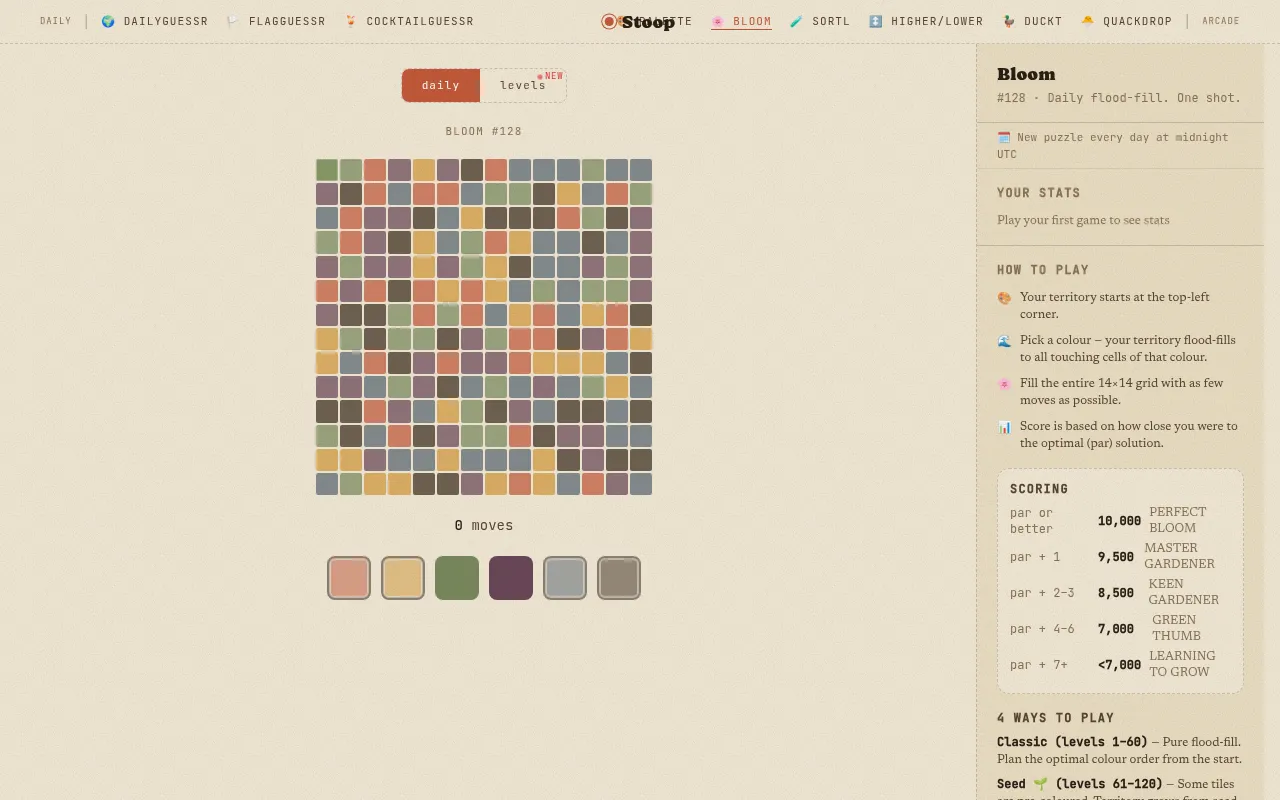
Task: Click the 'Bloom' sidebar heading
Action: [1026, 74]
